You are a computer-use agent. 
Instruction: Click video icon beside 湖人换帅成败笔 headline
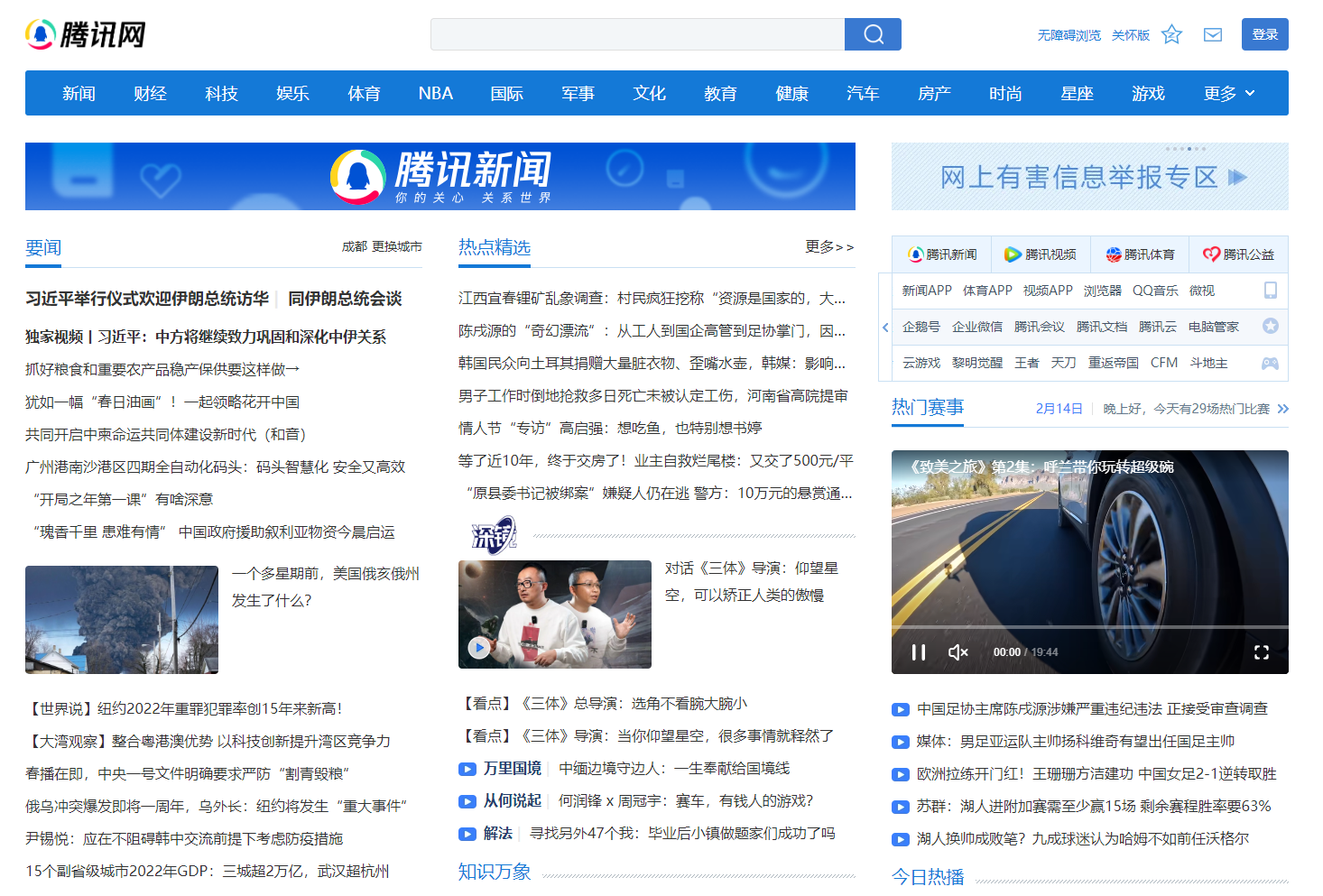[901, 839]
